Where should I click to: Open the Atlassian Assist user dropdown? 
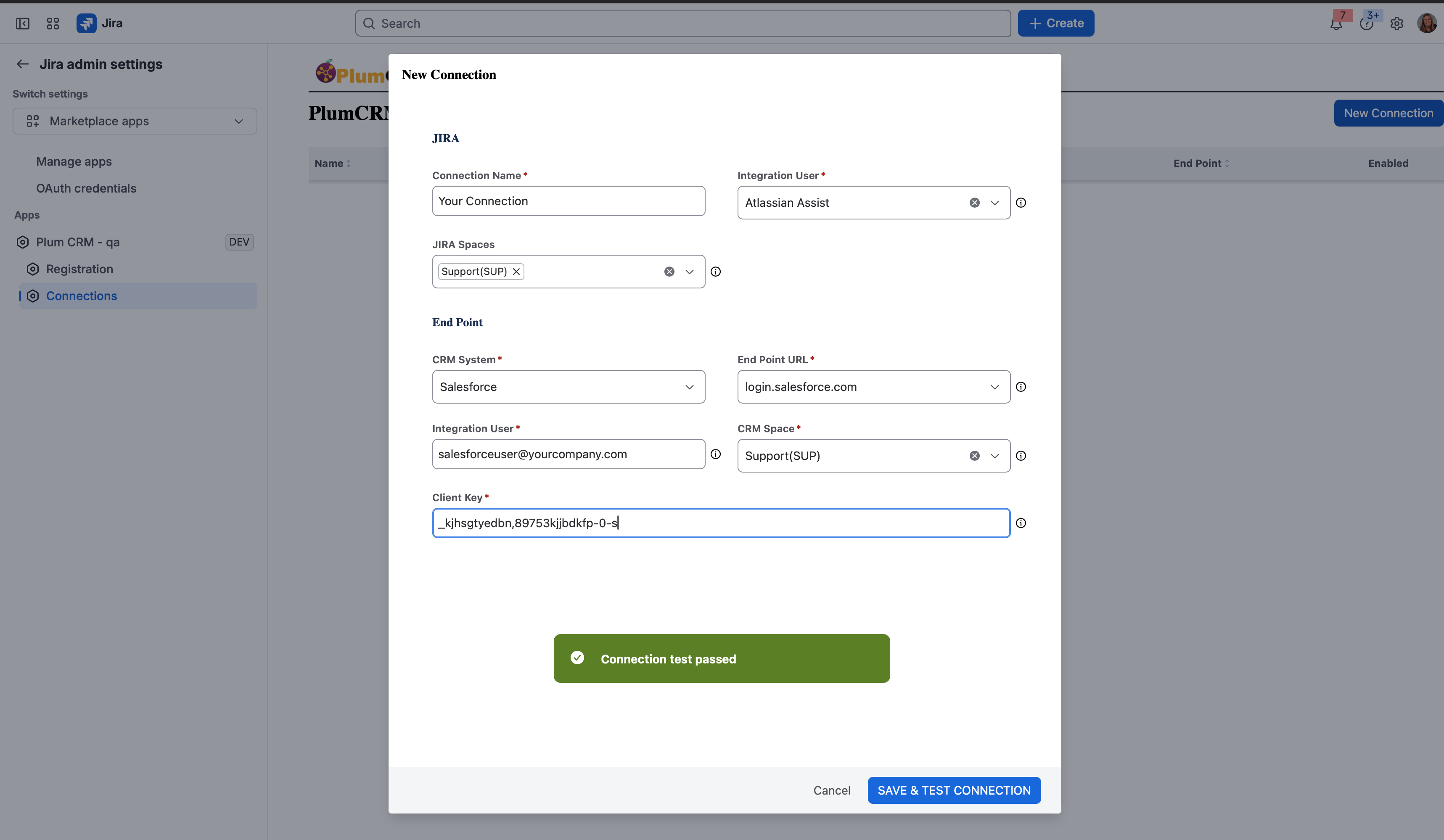995,203
